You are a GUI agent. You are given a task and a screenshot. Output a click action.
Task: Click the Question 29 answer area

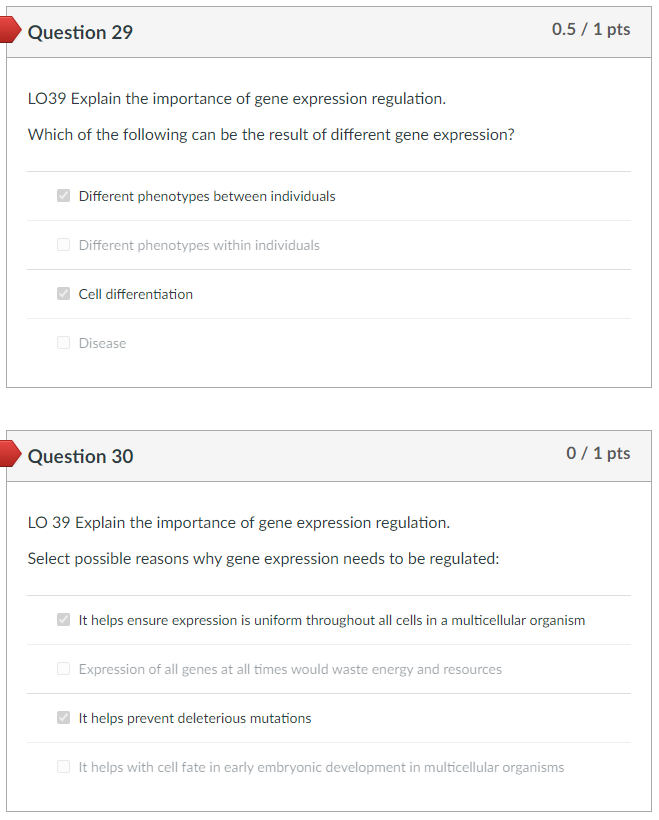pos(329,268)
